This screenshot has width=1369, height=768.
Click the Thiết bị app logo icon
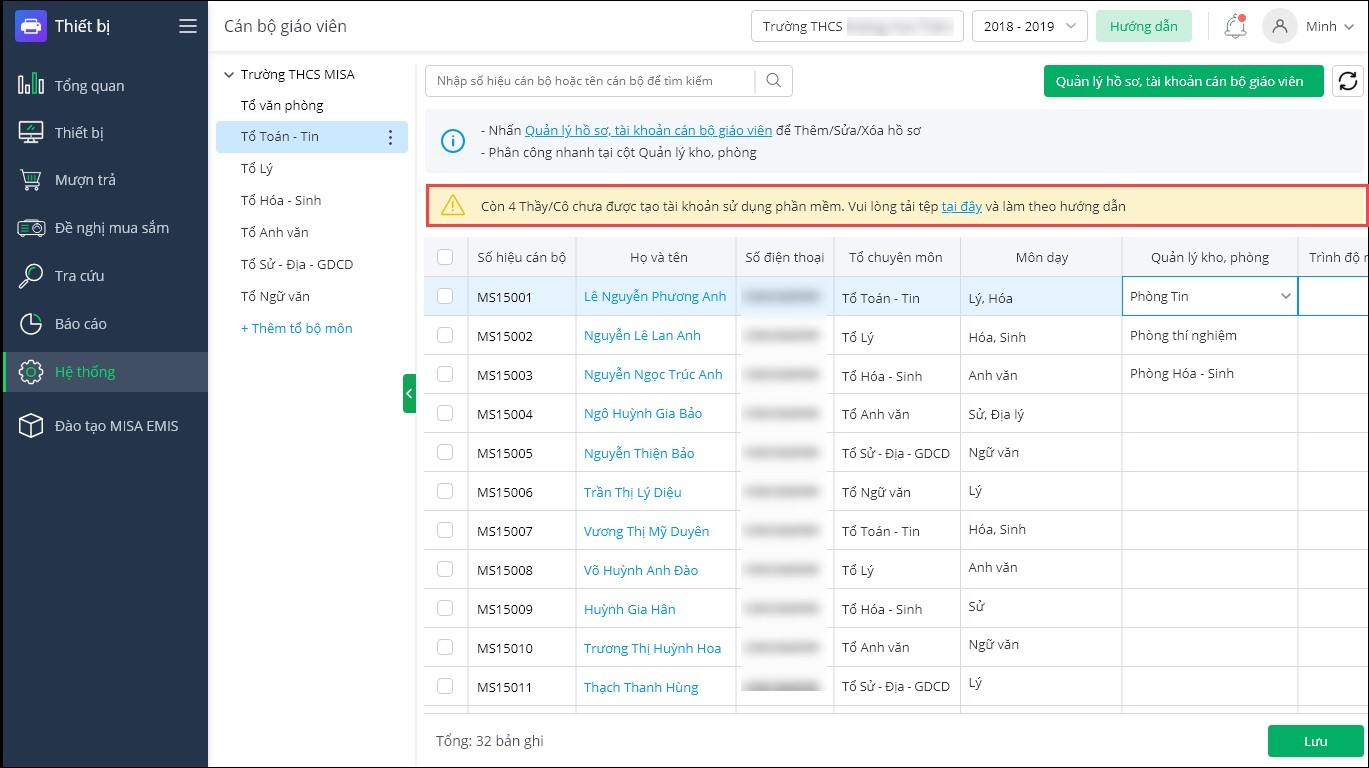coord(31,26)
